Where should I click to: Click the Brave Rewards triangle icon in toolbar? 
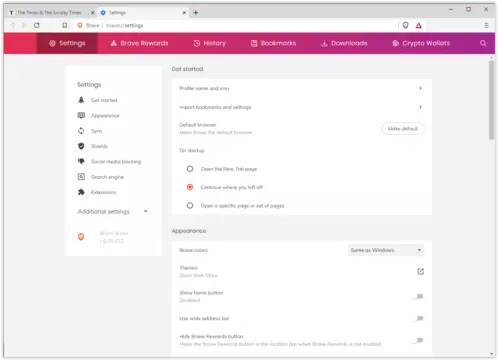click(x=419, y=25)
